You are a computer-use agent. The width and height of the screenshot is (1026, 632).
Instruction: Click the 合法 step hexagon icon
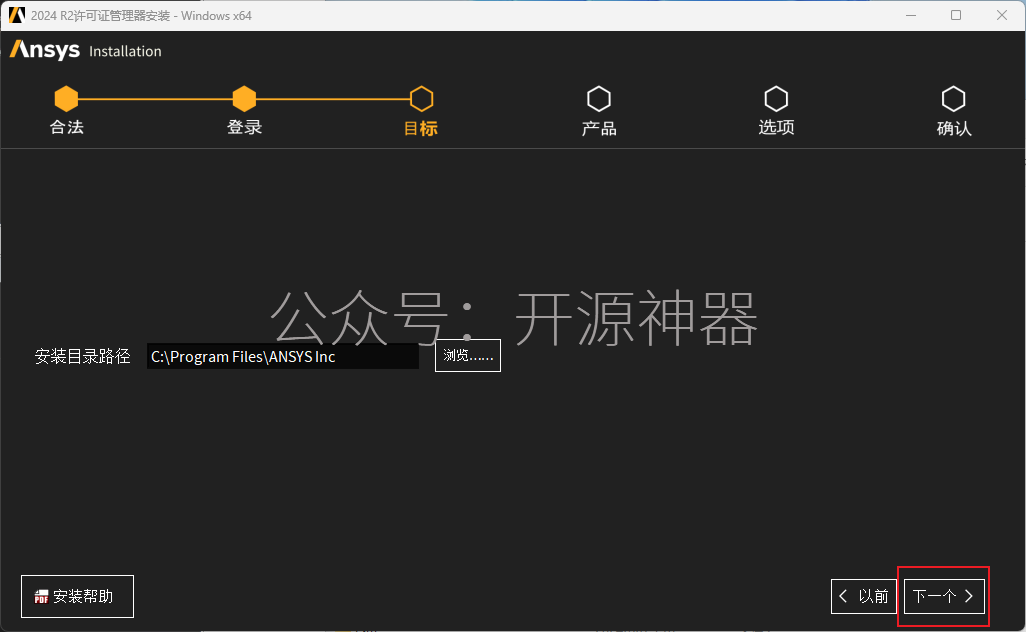coord(66,99)
